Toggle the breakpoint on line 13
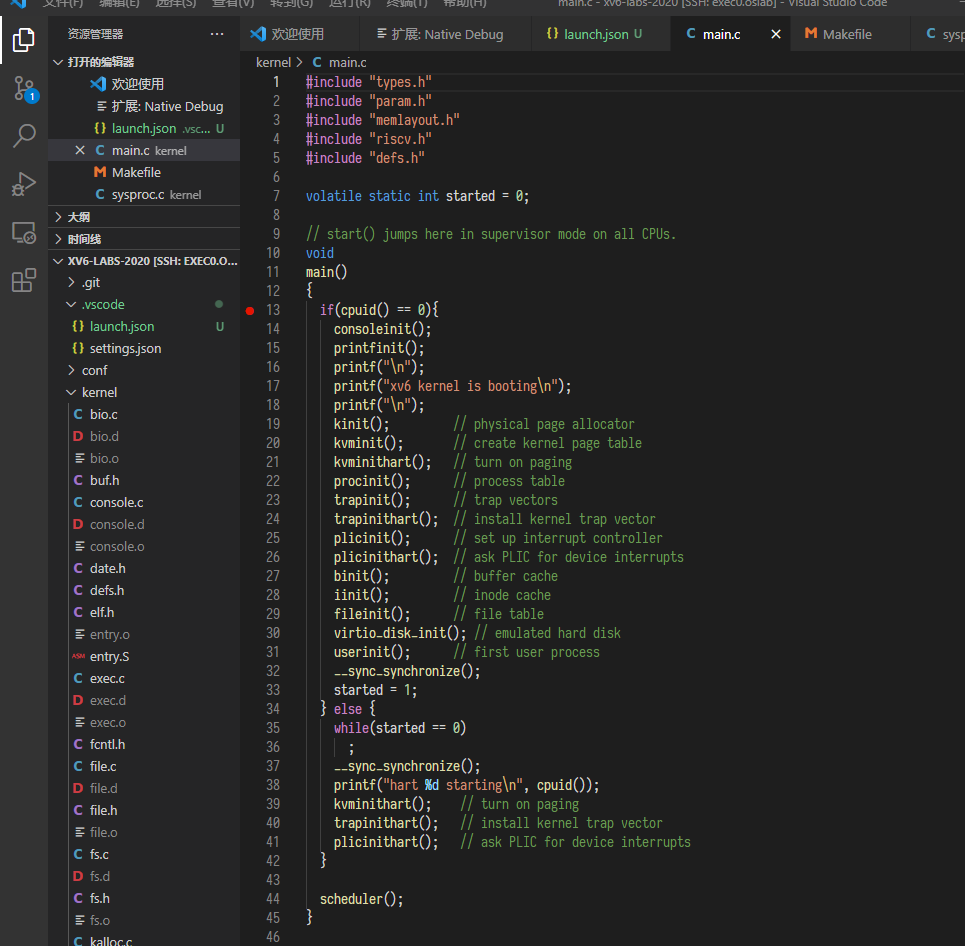This screenshot has width=965, height=946. (250, 310)
